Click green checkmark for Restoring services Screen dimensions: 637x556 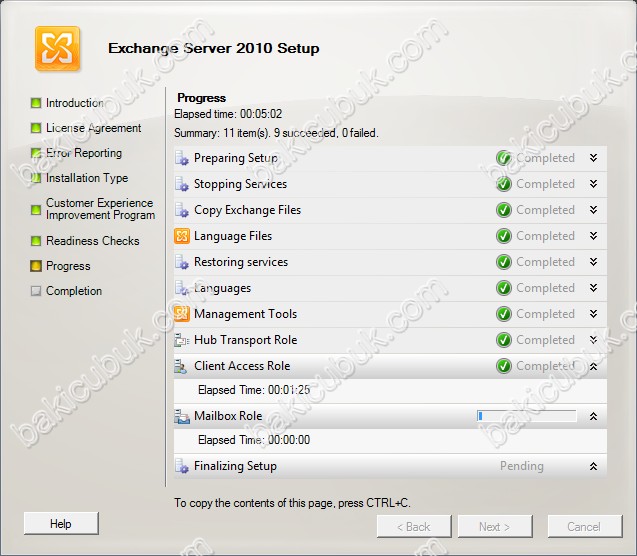504,262
